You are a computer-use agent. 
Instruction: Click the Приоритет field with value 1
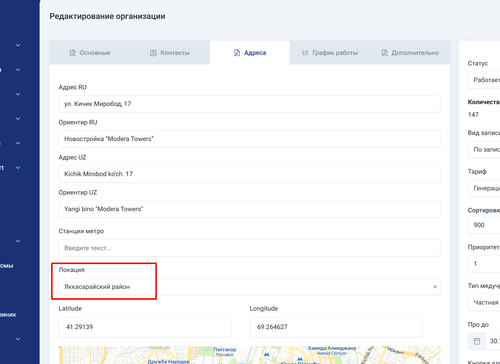coord(484,264)
